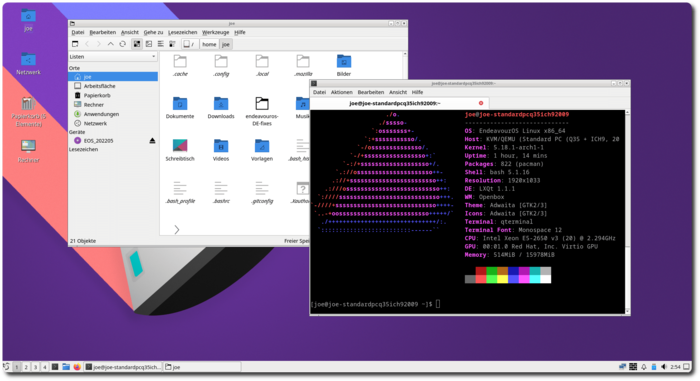
Task: Switch to thumbnail view mode
Action: pyautogui.click(x=149, y=44)
